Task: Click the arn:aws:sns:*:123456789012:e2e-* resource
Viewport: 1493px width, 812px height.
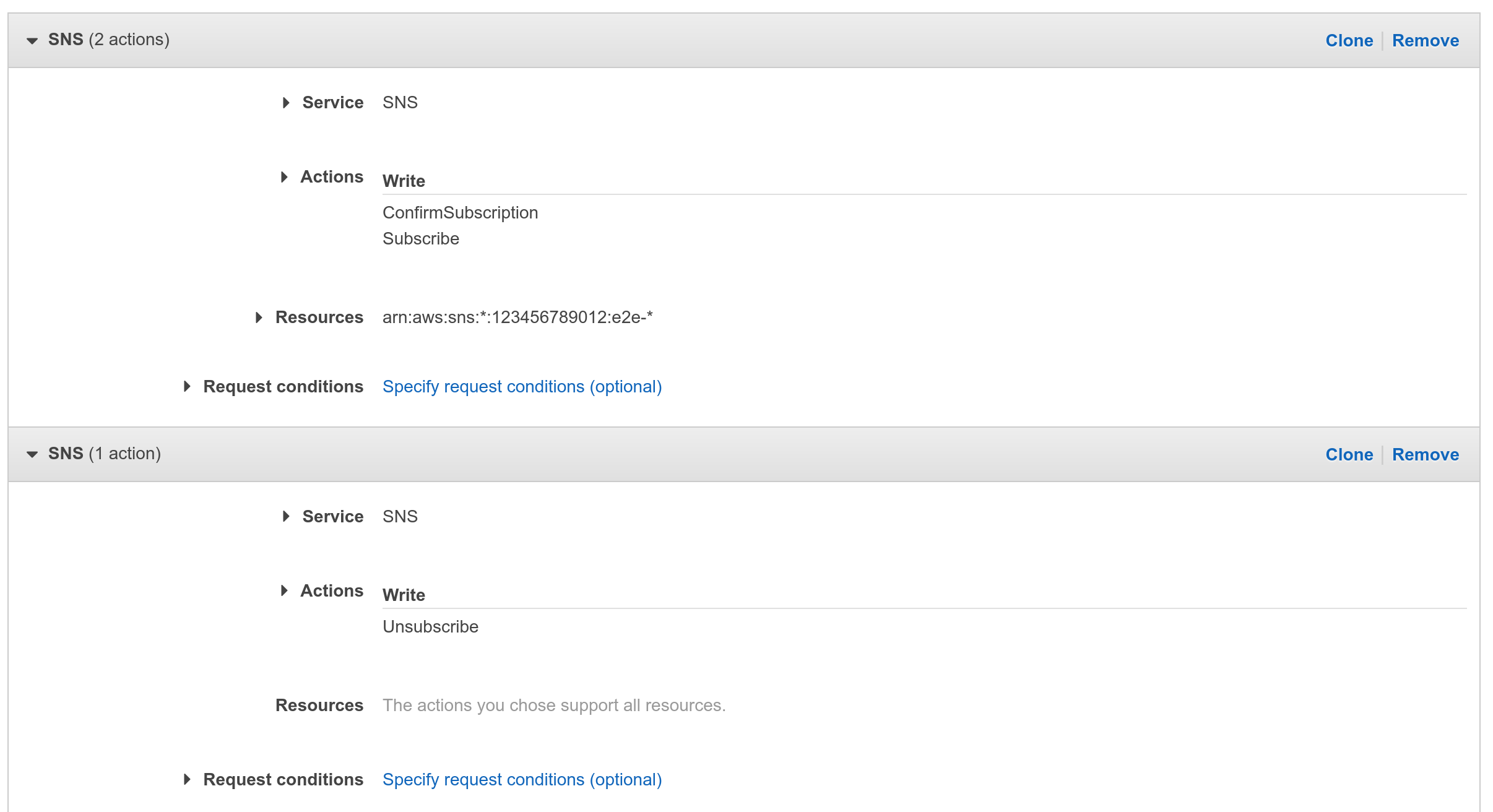Action: coord(517,317)
